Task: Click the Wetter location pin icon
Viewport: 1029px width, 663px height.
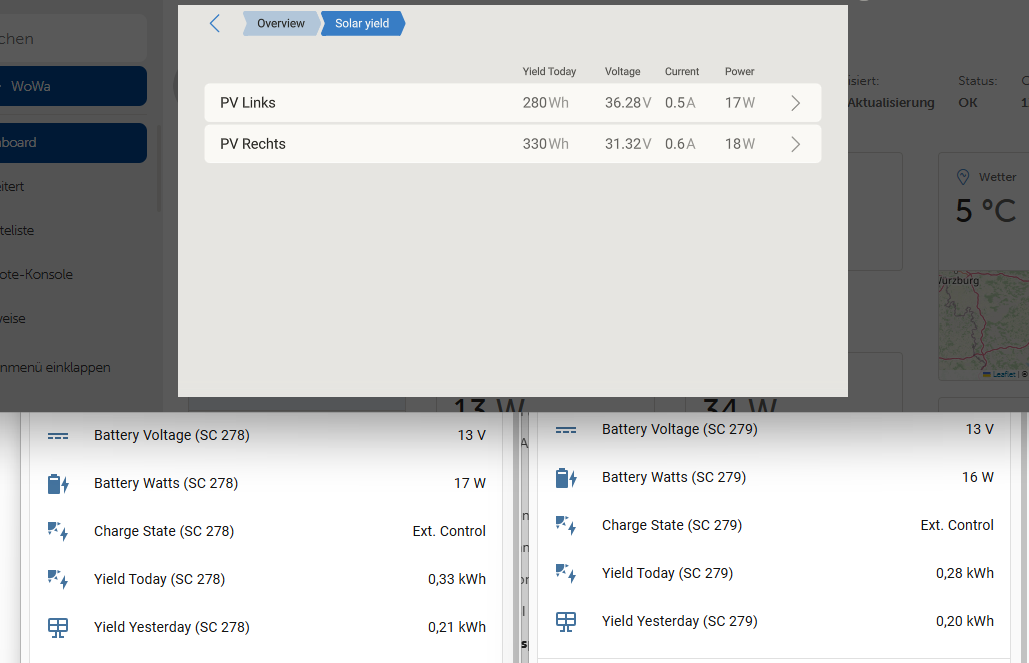Action: coord(963,177)
